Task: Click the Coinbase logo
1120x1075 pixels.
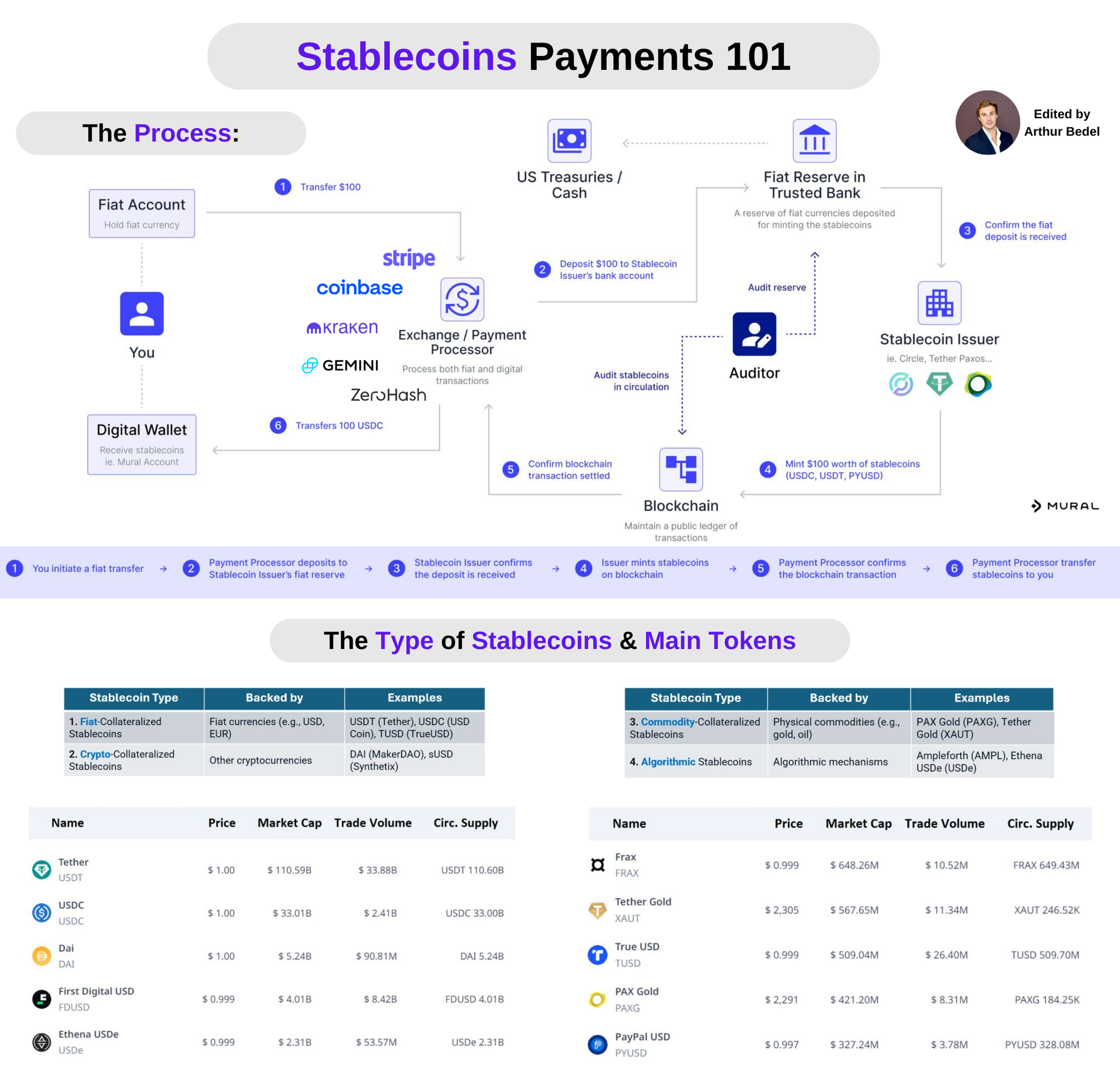Action: (x=360, y=287)
